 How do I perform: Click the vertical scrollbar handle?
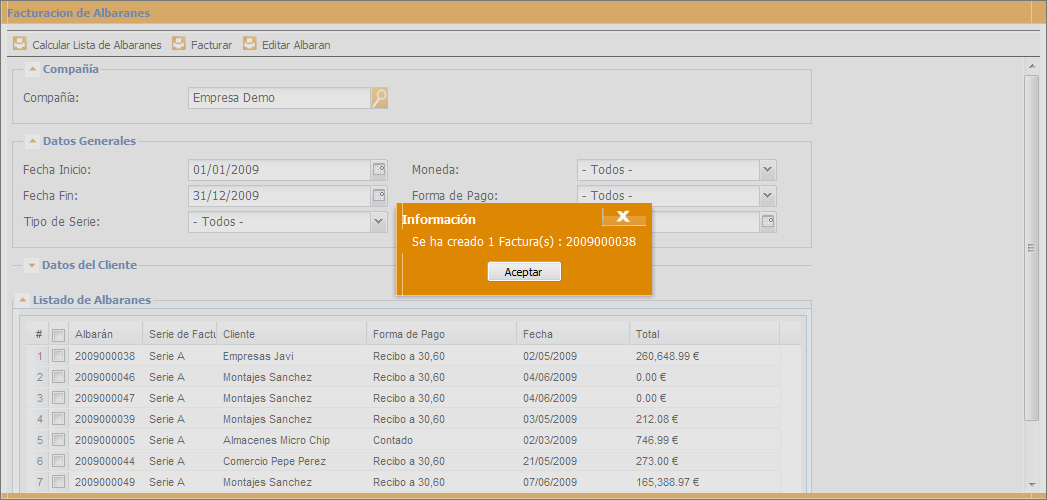[1031, 247]
